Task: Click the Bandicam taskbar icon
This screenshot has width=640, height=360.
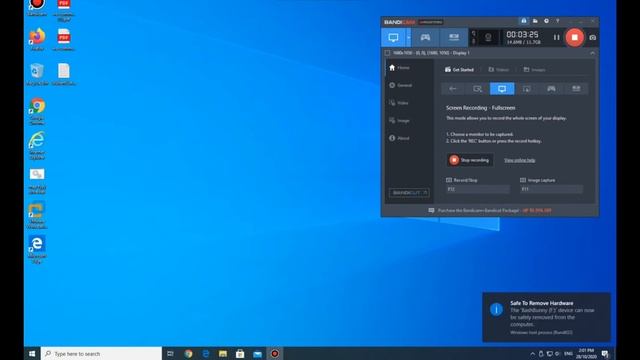Action: tap(275, 353)
